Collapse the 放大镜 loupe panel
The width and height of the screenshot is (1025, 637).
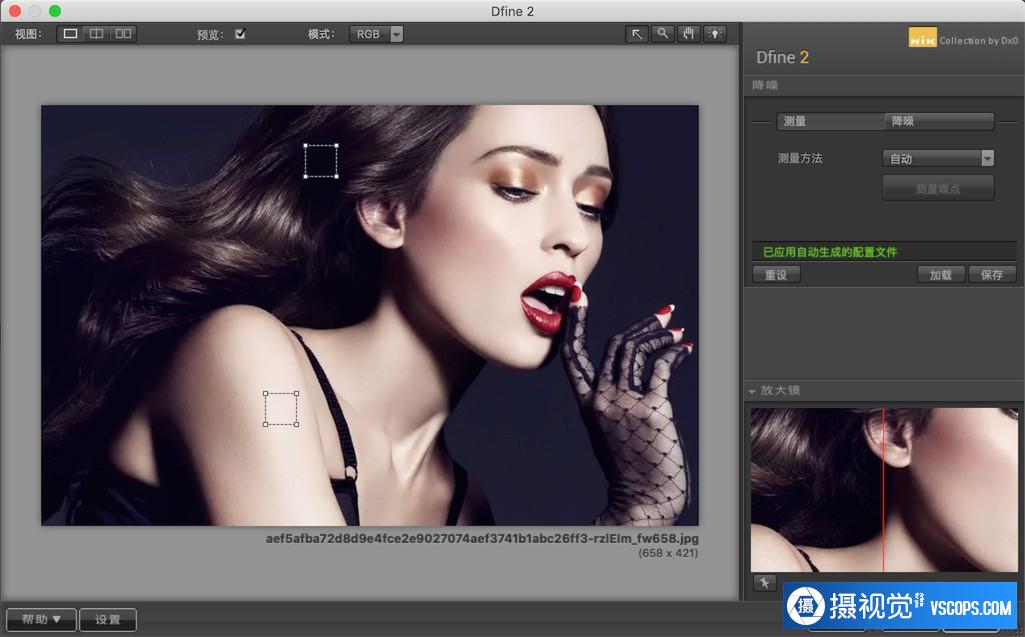(752, 391)
